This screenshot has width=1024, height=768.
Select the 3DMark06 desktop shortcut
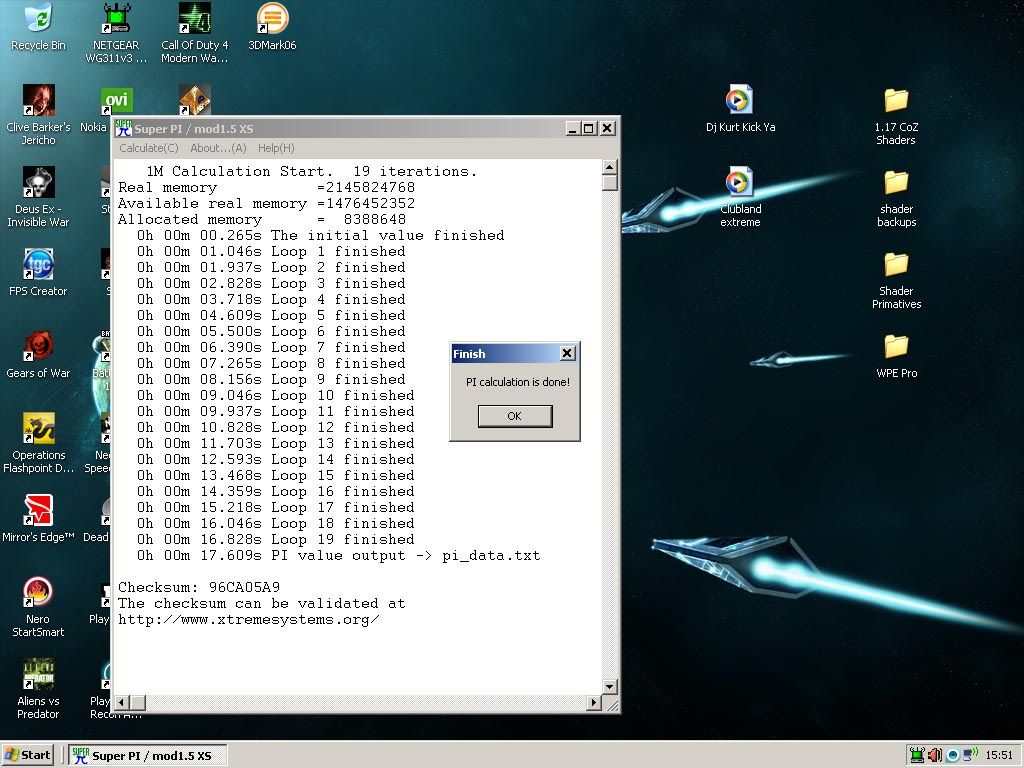pos(272,27)
